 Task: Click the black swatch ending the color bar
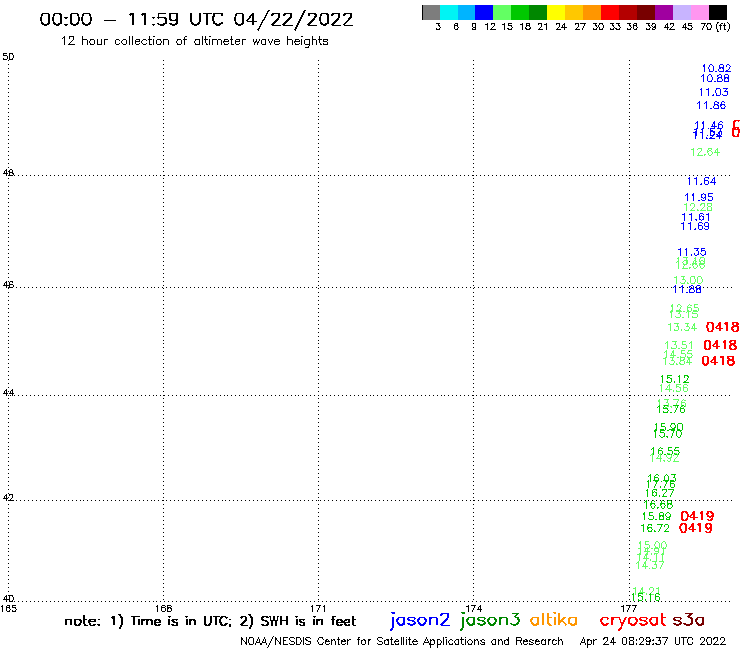point(718,12)
